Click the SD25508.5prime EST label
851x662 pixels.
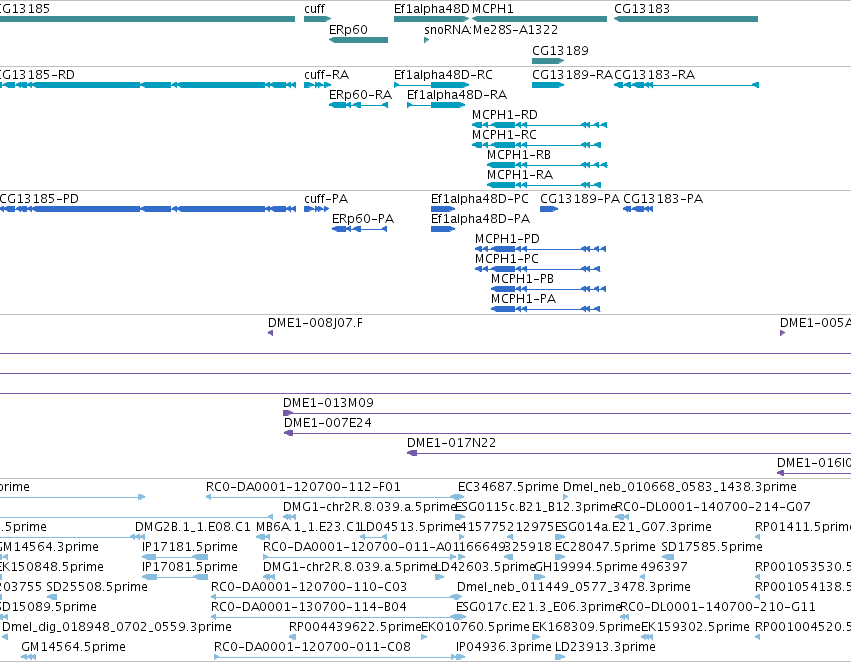point(97,587)
